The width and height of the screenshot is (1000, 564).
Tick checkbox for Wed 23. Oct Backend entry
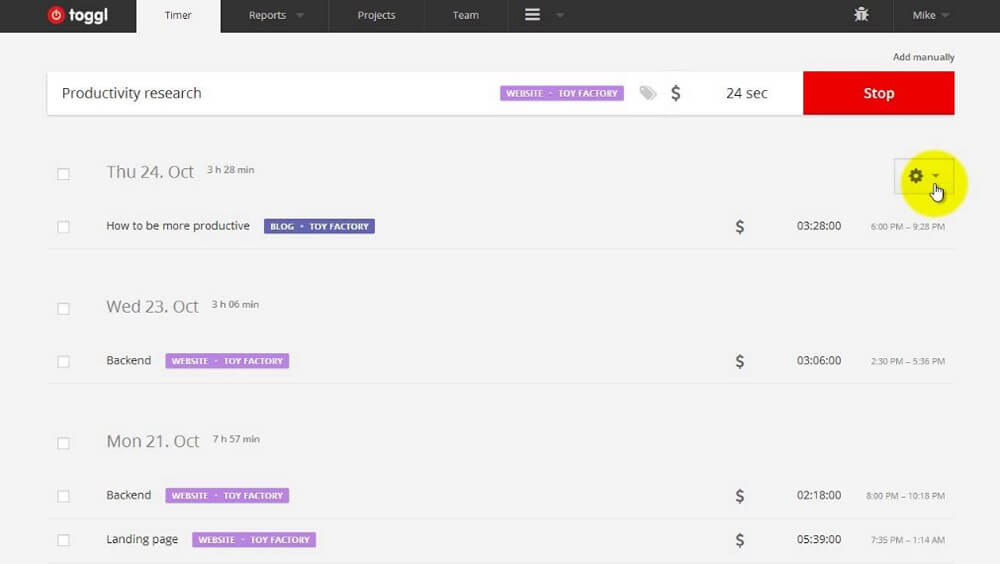tap(63, 362)
